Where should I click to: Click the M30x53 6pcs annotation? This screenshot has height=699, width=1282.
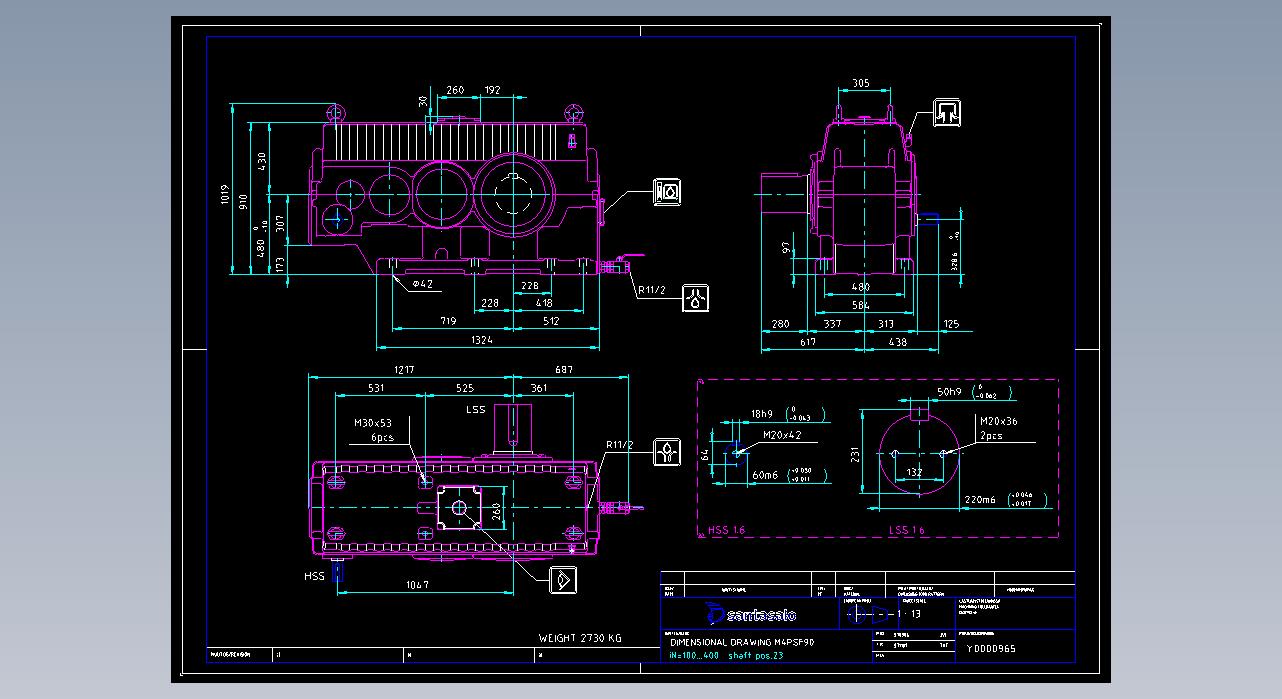click(x=373, y=430)
